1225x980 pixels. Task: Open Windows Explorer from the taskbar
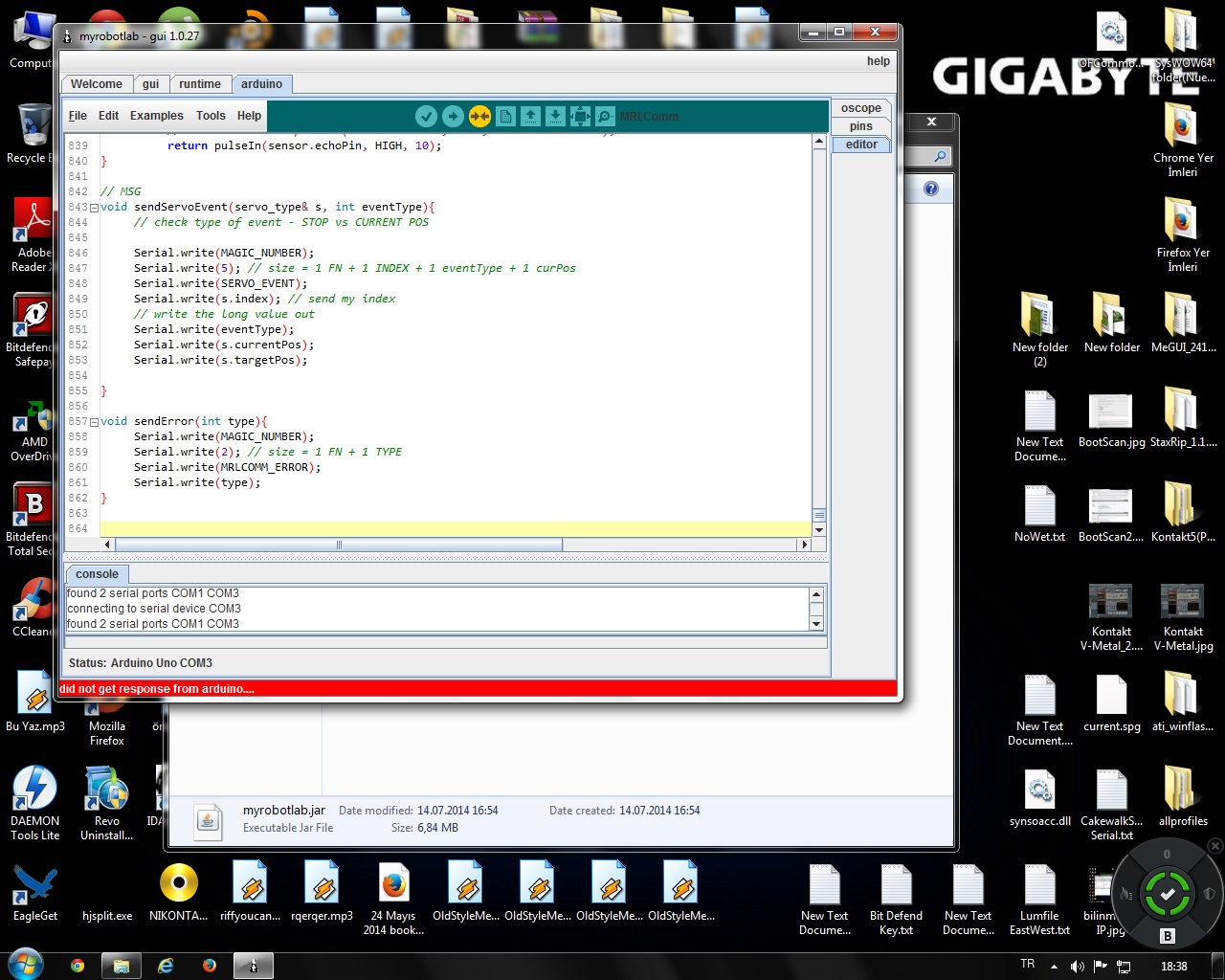pyautogui.click(x=122, y=966)
